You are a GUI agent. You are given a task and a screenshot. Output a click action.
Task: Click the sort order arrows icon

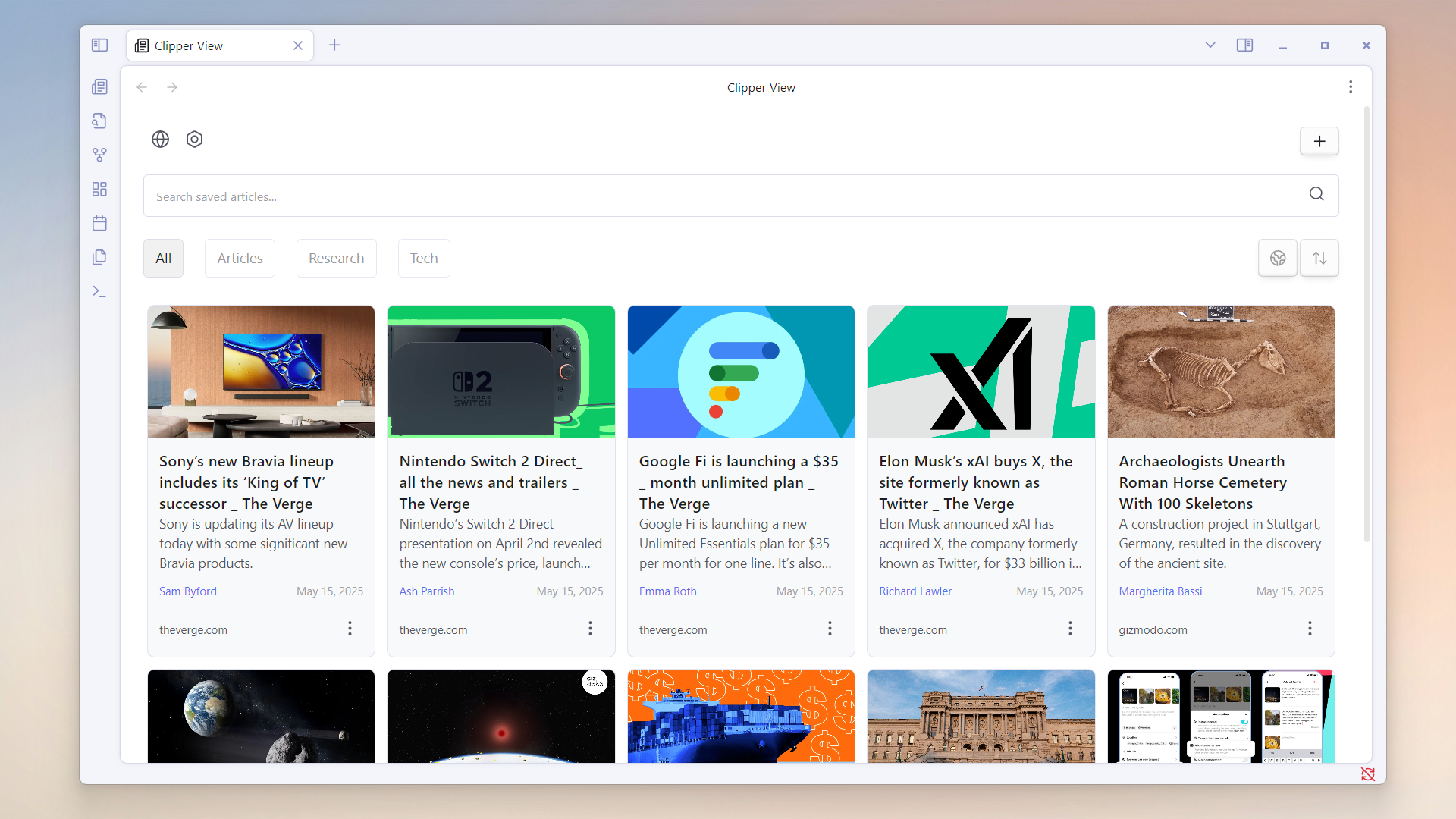[x=1319, y=259]
